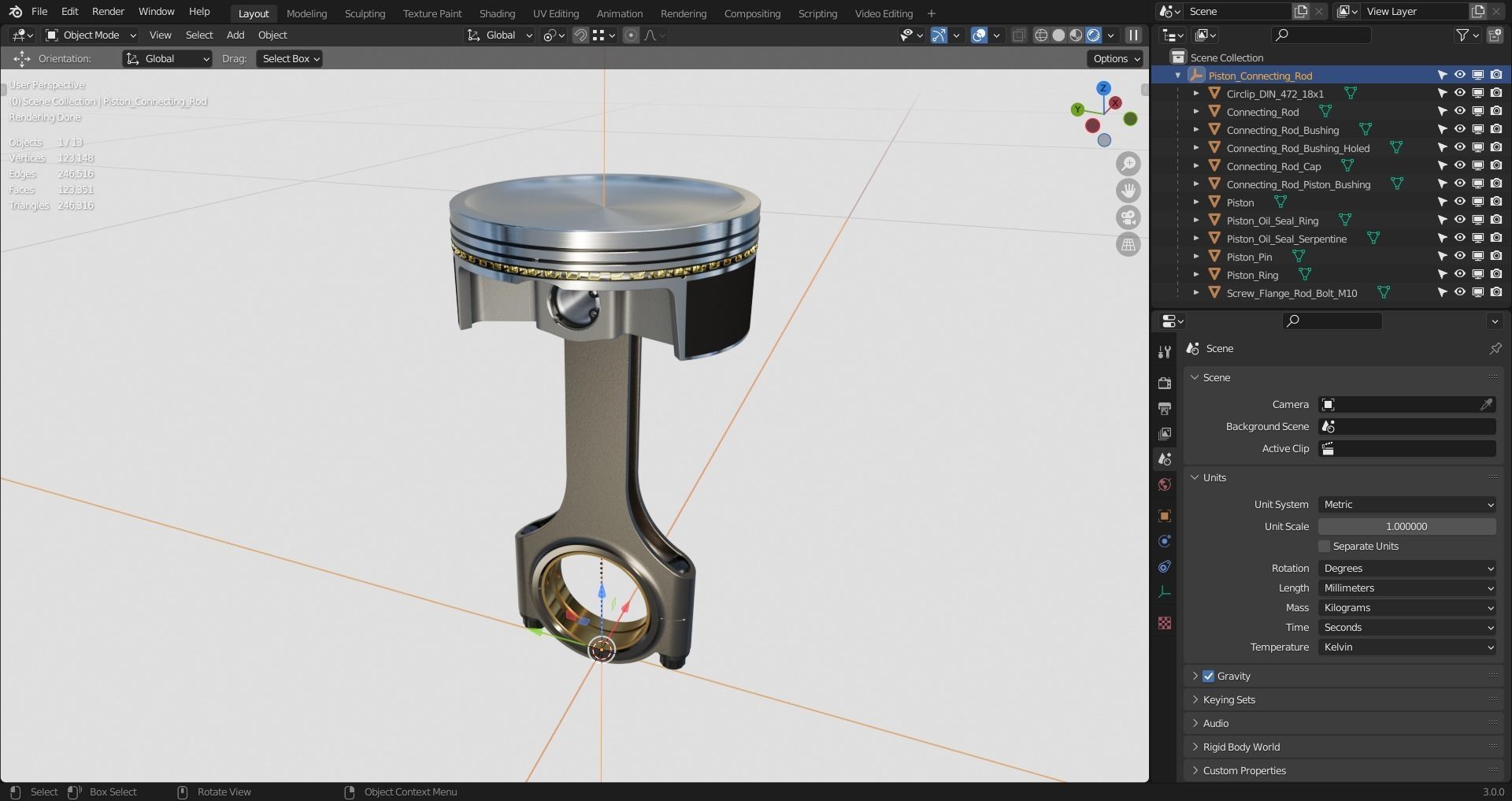Viewport: 1512px width, 801px height.
Task: Hide Connecting_Rod in viewport
Action: pos(1459,111)
